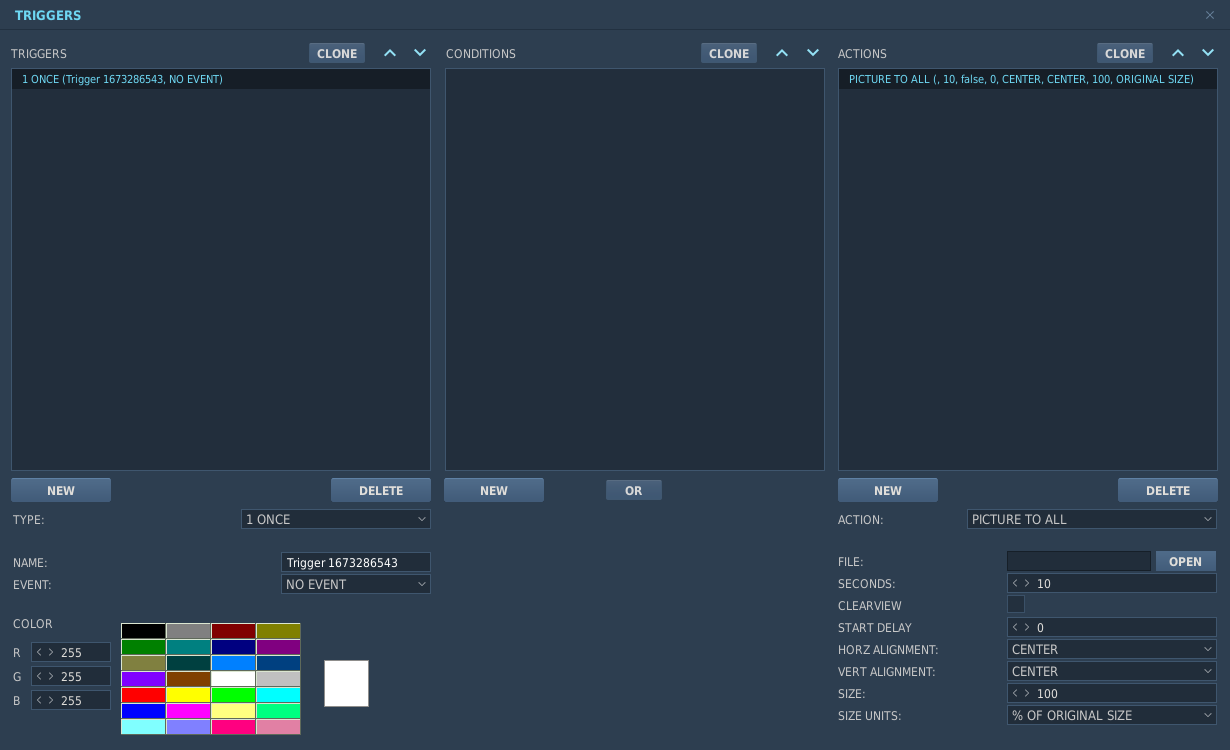Move action up in Actions panel
The height and width of the screenshot is (750, 1230).
click(x=1178, y=53)
